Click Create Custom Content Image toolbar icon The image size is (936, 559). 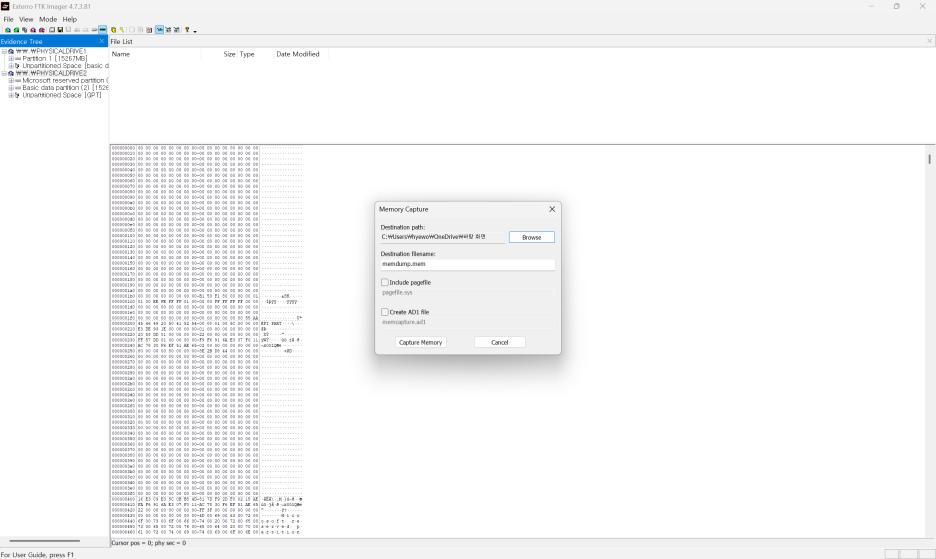click(x=85, y=30)
